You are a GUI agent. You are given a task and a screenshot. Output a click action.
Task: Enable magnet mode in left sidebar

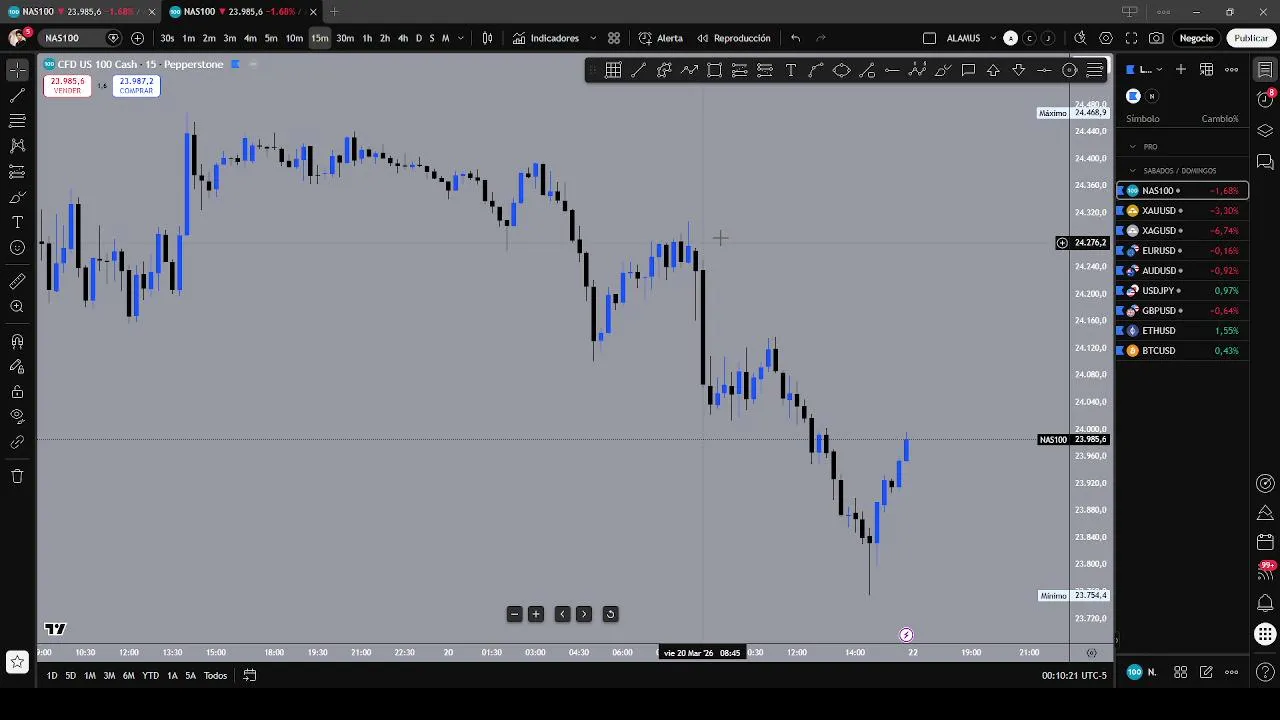pos(17,341)
